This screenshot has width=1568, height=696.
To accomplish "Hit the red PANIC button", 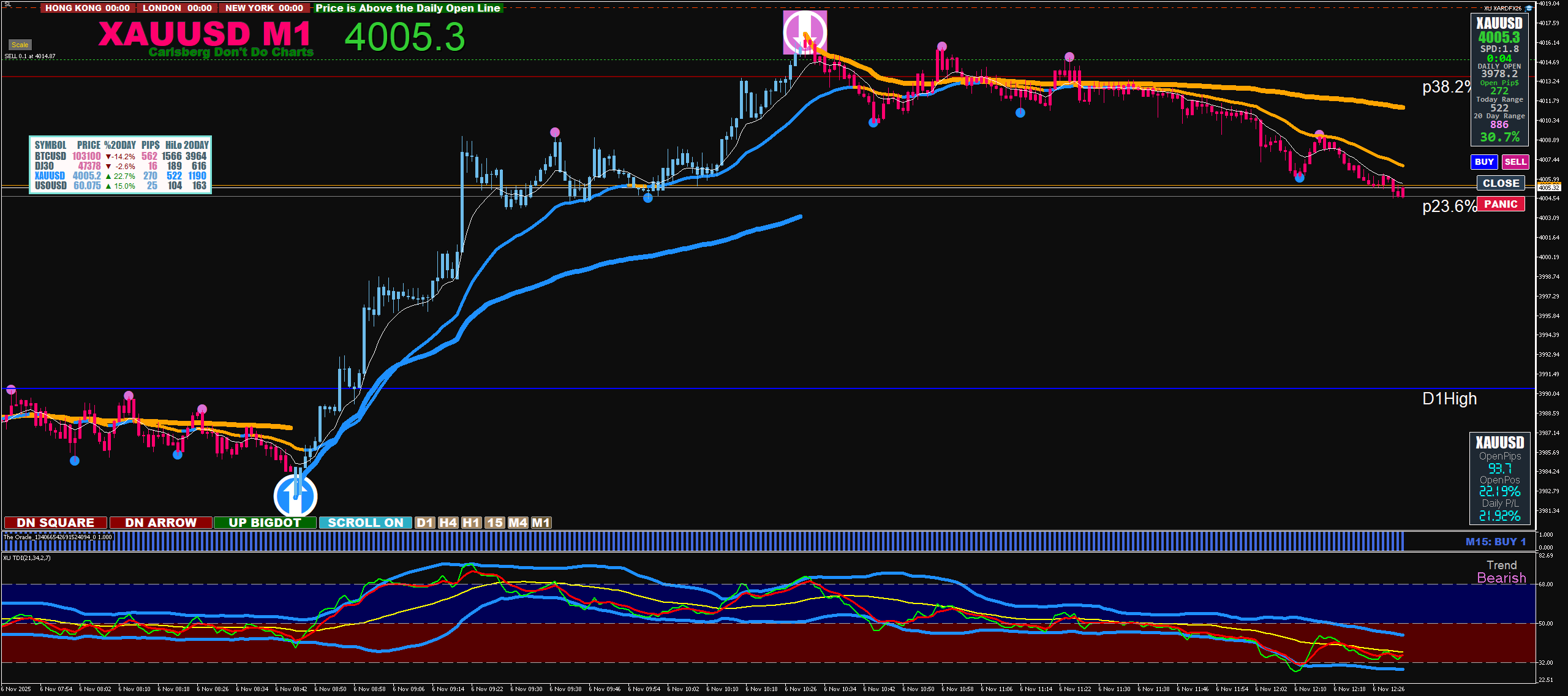I will (1501, 204).
